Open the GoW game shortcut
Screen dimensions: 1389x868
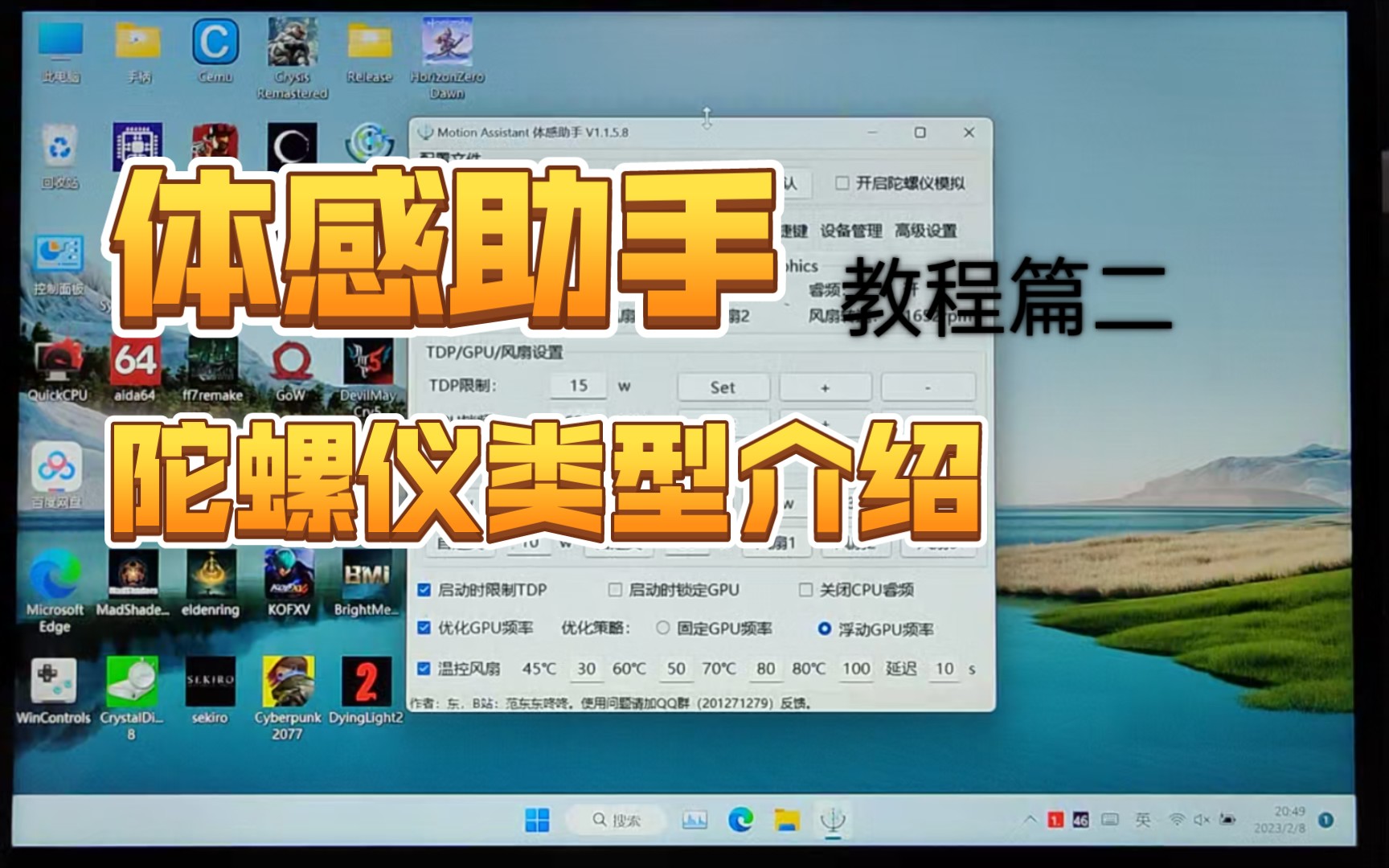[290, 370]
